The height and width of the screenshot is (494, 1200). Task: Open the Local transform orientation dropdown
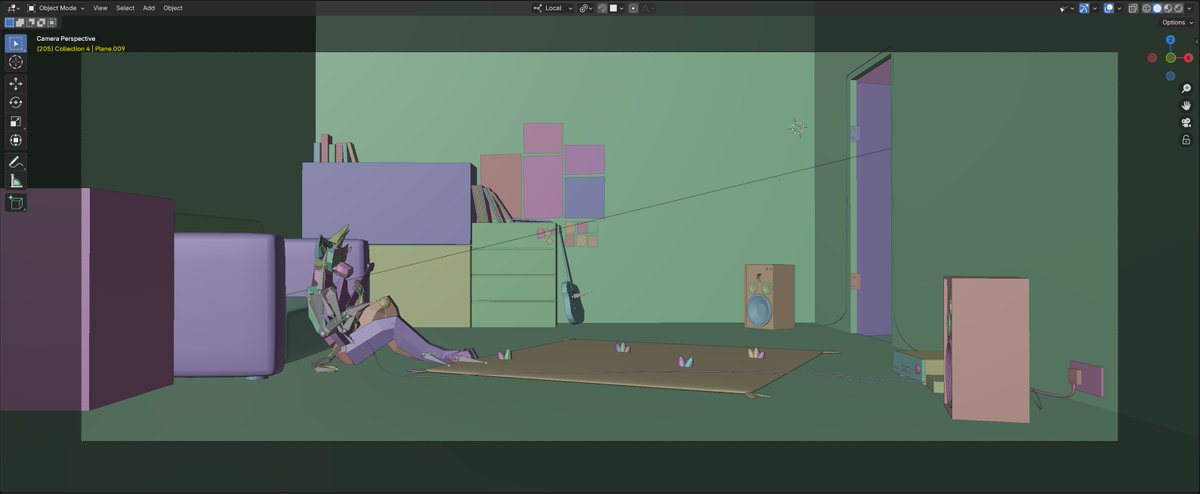553,8
